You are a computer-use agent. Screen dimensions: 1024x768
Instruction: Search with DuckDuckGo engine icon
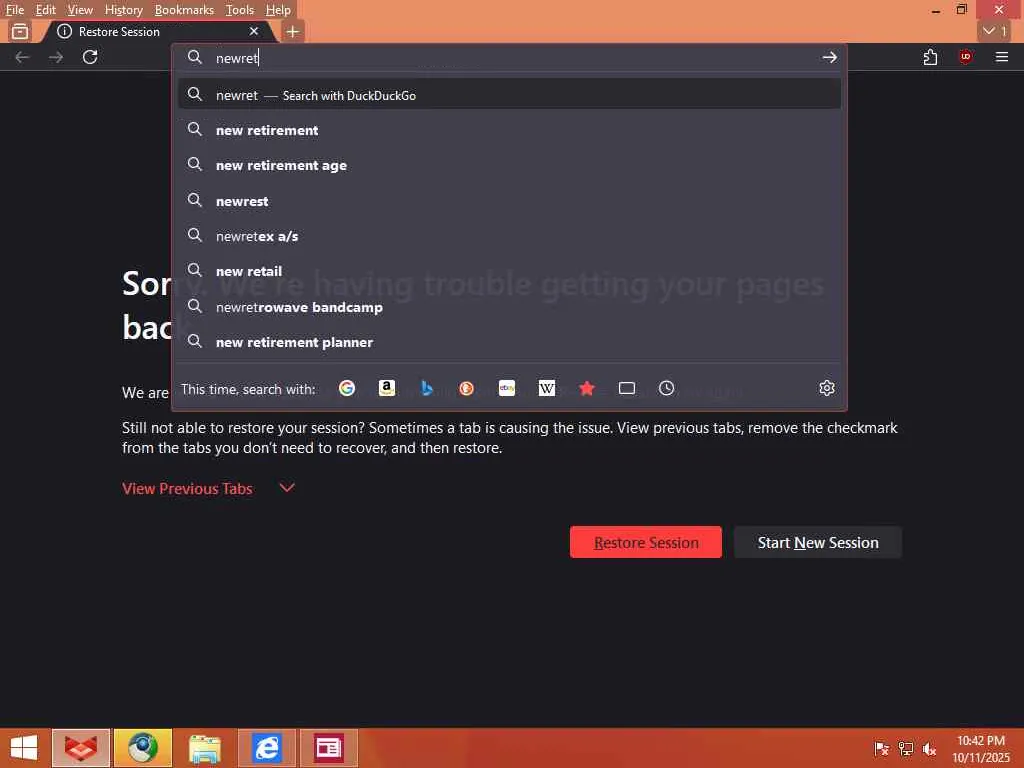coord(466,389)
